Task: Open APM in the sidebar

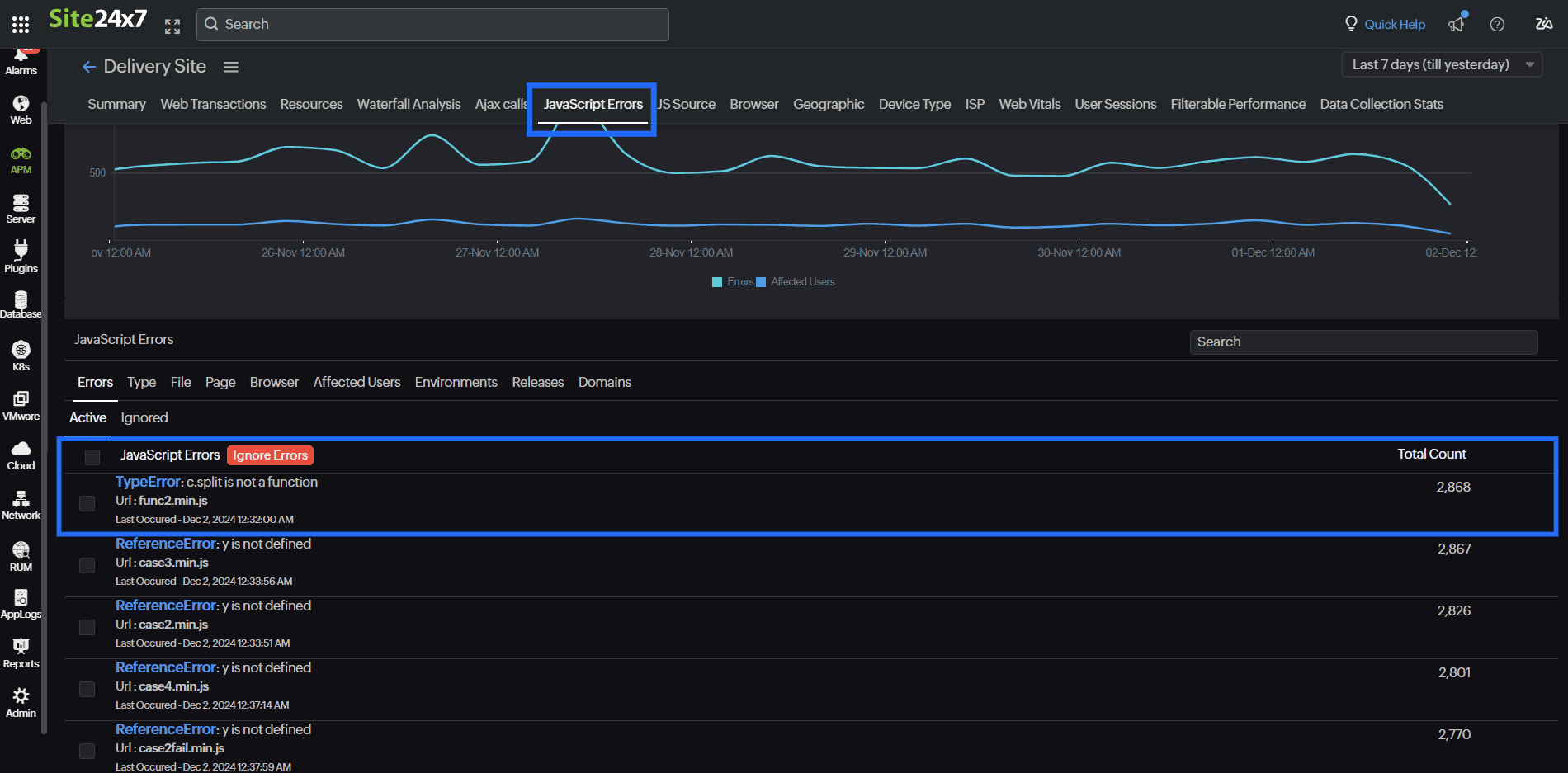Action: pyautogui.click(x=21, y=160)
